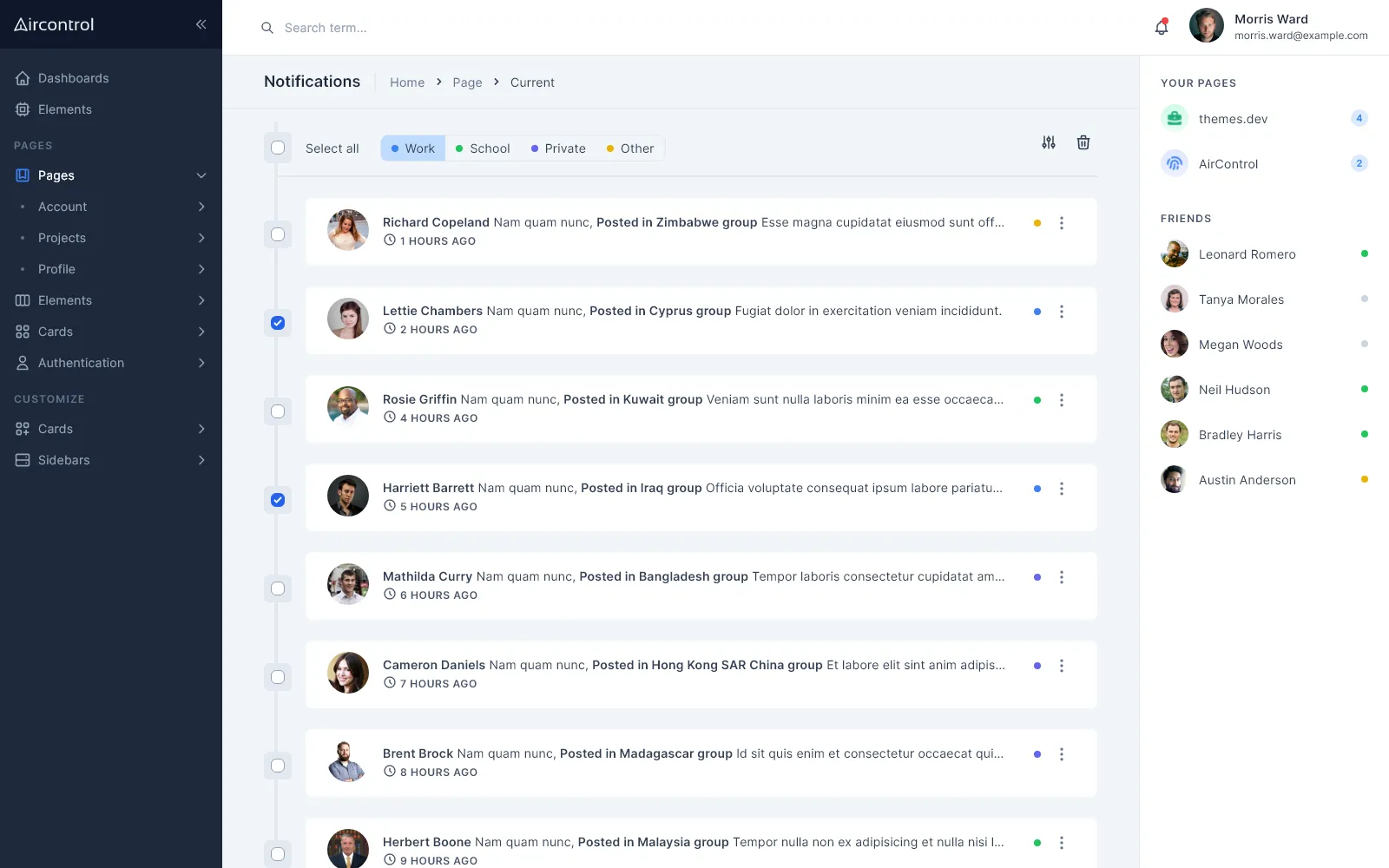
Task: Click the filter settings sliders icon
Action: 1049,142
